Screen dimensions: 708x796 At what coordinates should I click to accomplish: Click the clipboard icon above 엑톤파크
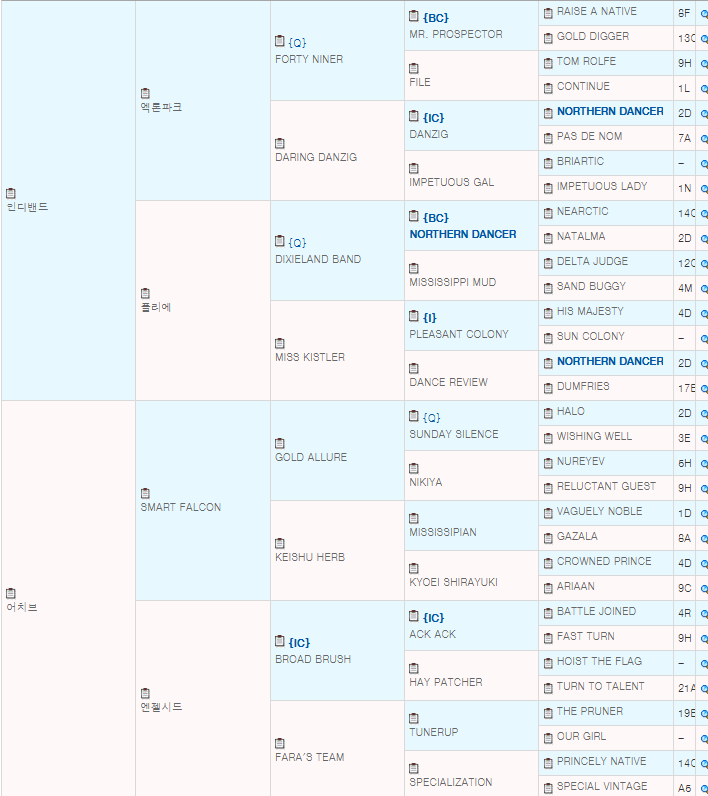tap(145, 93)
